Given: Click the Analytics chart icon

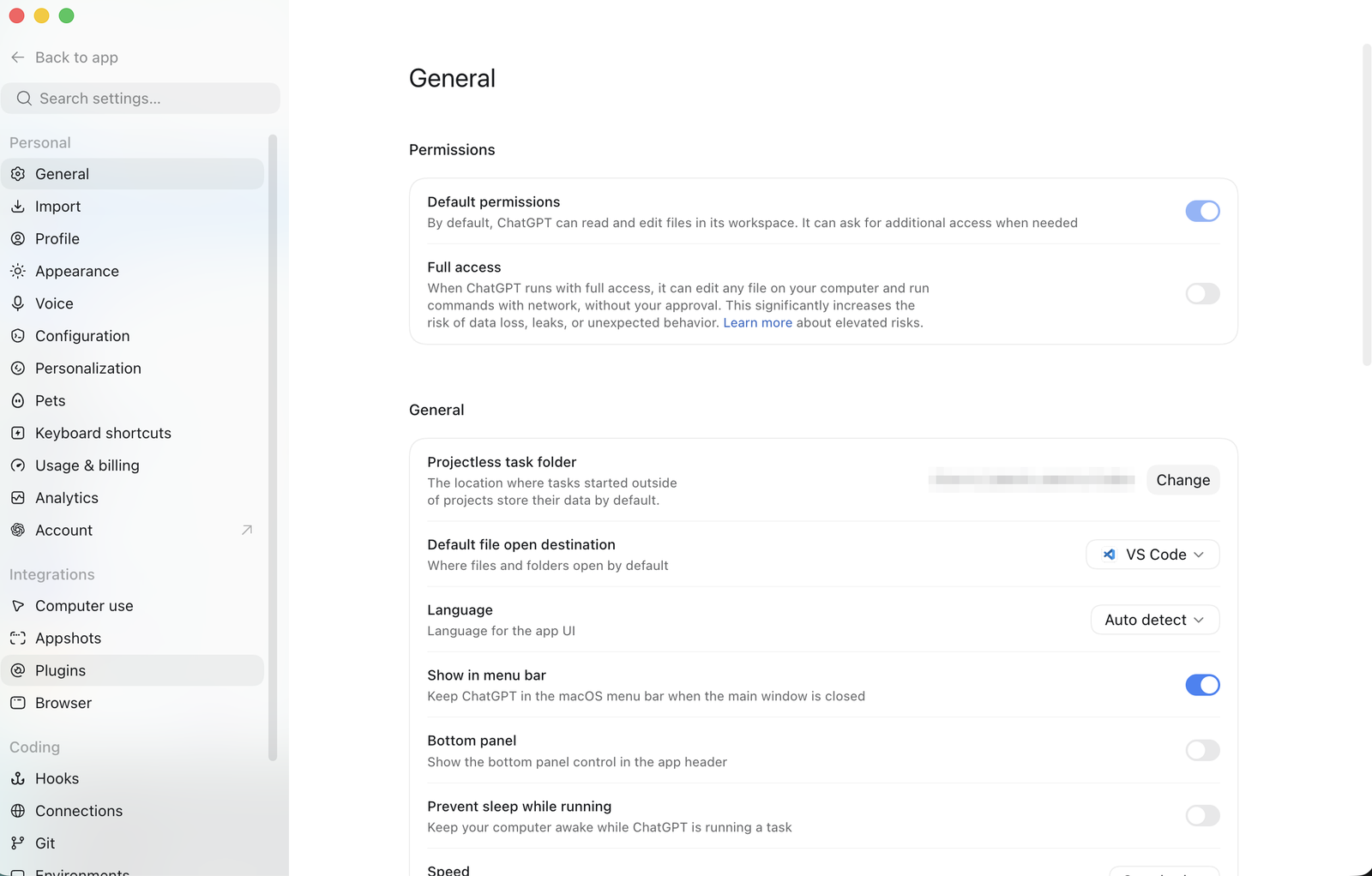Looking at the screenshot, I should pyautogui.click(x=18, y=498).
